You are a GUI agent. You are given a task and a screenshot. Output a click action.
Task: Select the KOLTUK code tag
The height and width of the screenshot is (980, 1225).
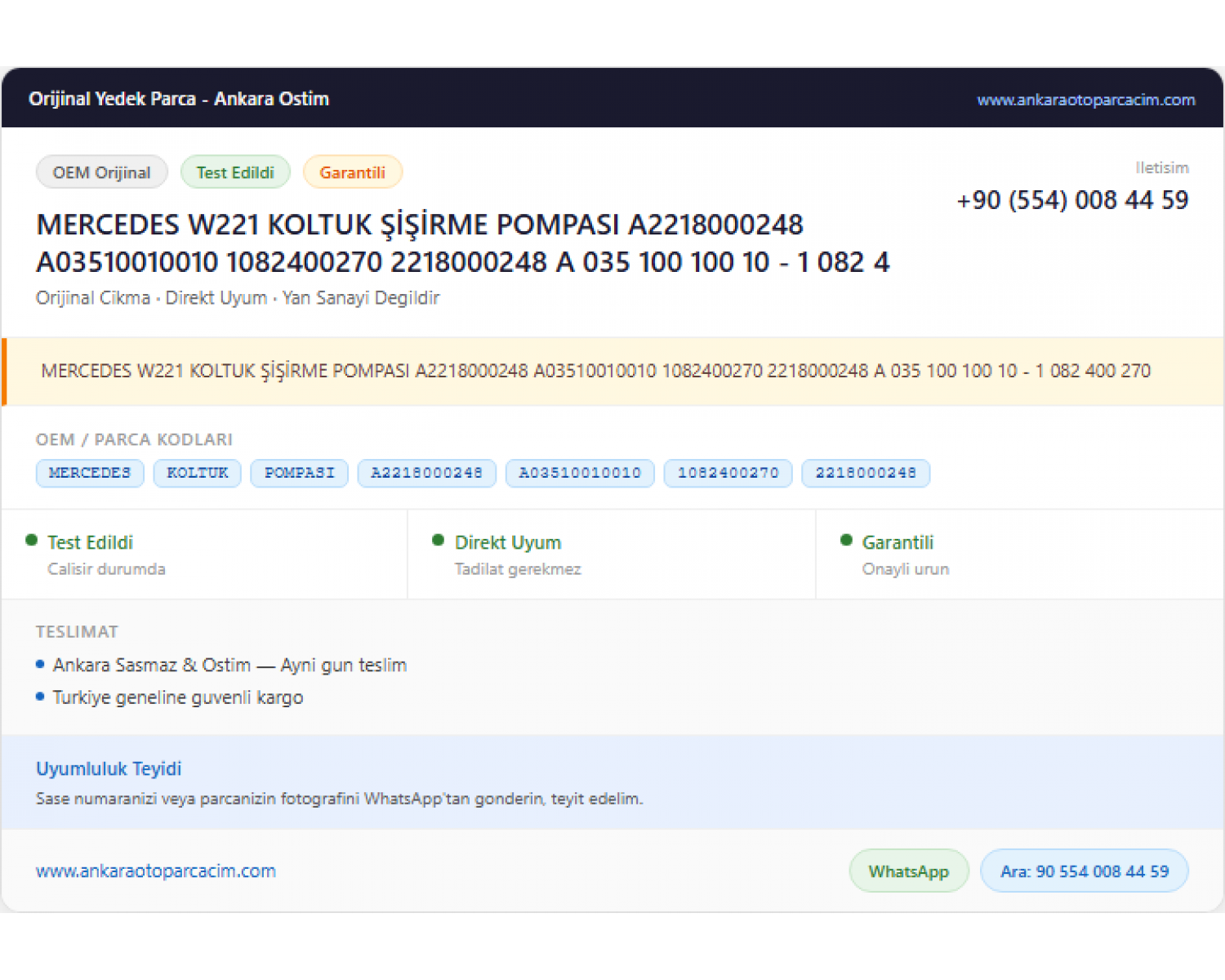click(198, 473)
